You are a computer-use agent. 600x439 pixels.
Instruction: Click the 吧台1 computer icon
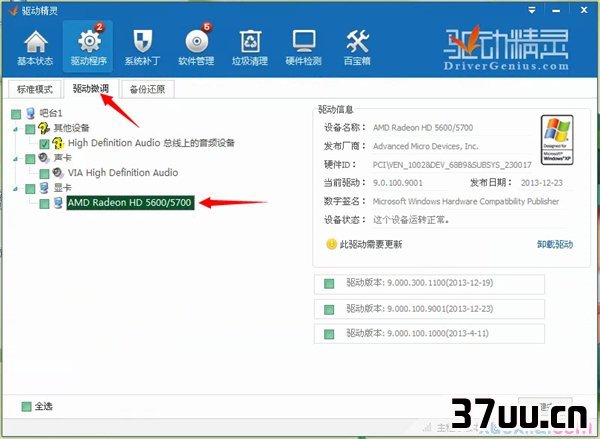pos(31,113)
